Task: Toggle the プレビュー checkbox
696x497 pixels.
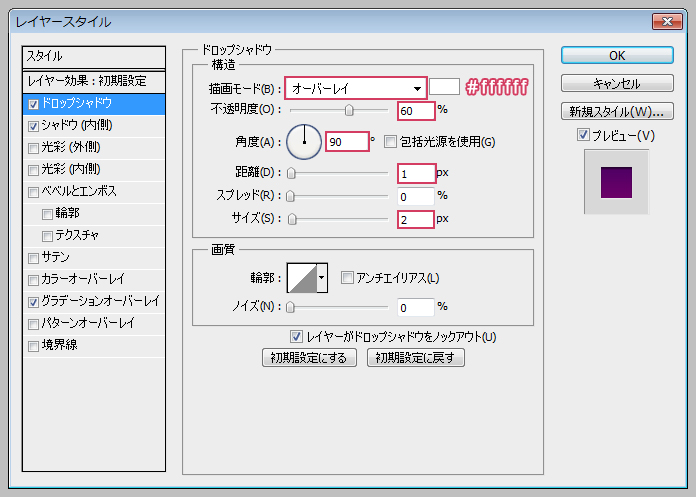Action: click(583, 135)
